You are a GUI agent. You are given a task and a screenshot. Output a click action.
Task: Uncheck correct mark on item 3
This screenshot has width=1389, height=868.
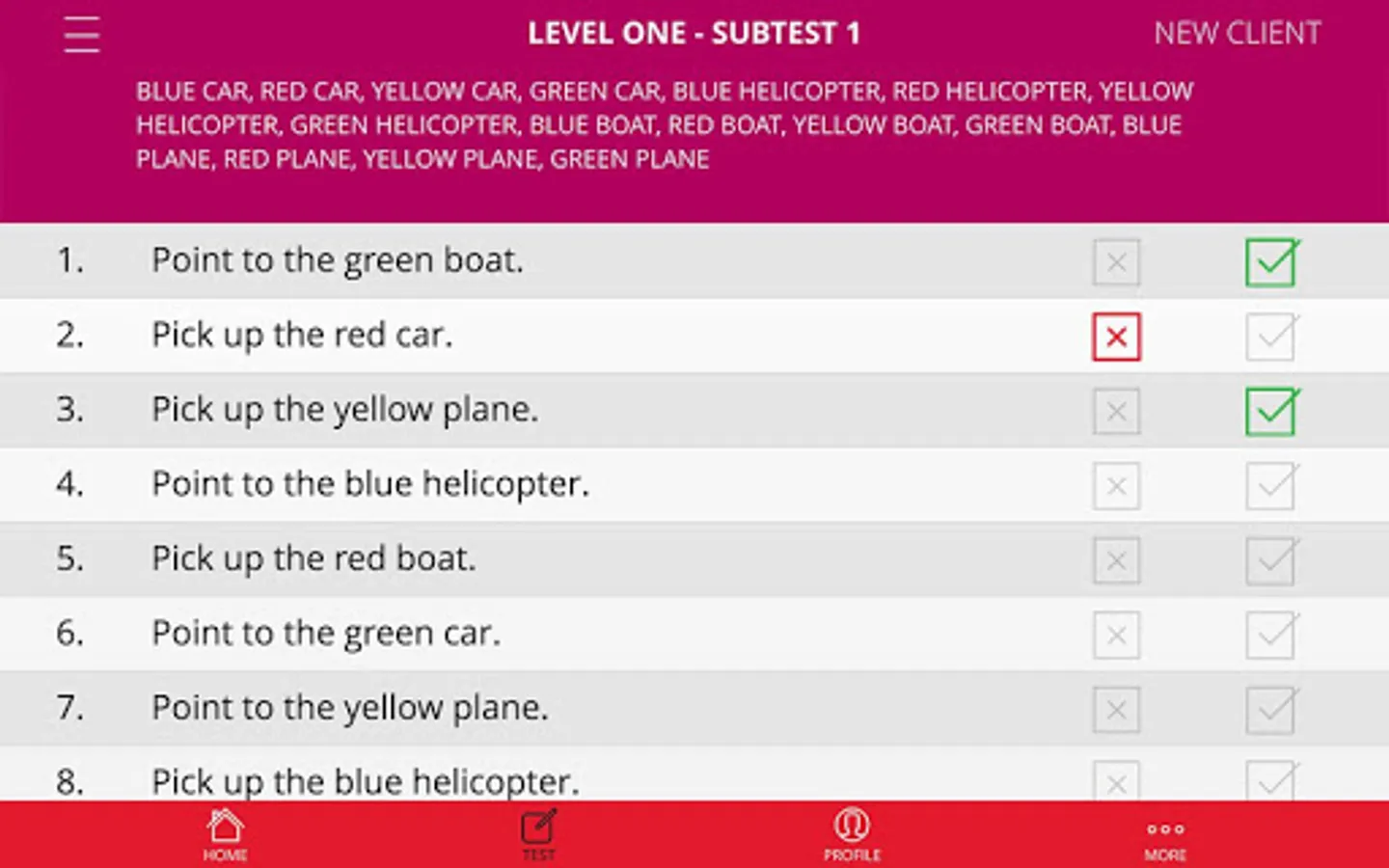click(x=1271, y=412)
